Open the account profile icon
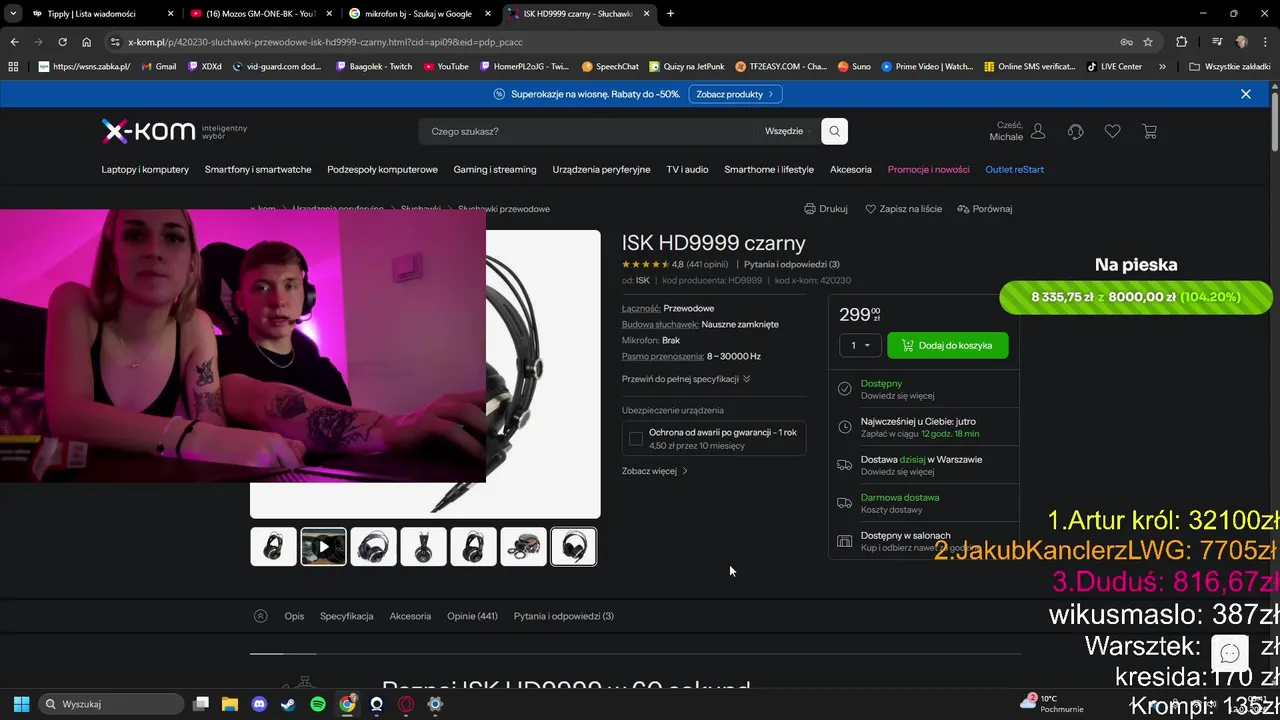Image resolution: width=1280 pixels, height=720 pixels. (1038, 131)
